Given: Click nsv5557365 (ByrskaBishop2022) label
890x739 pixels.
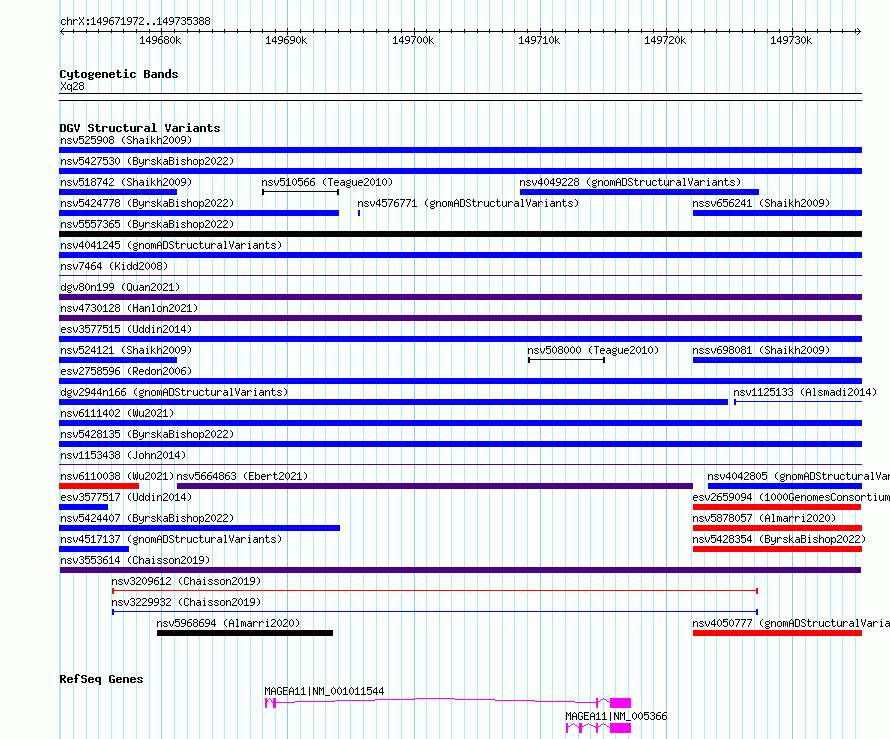Looking at the screenshot, I should coord(147,224).
